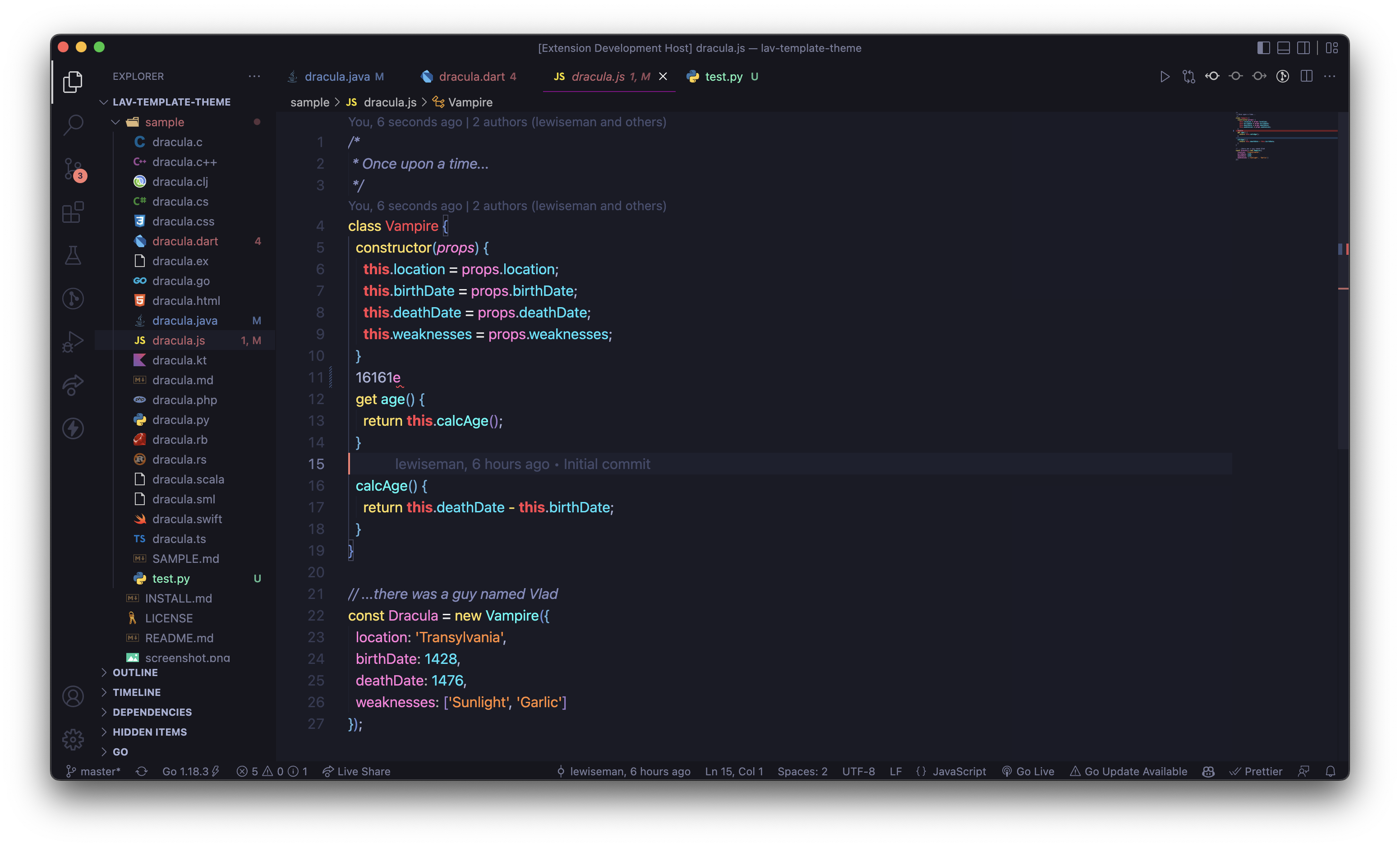Screen dimensions: 1400x847
Task: Open Run and Debug view
Action: coord(73,342)
